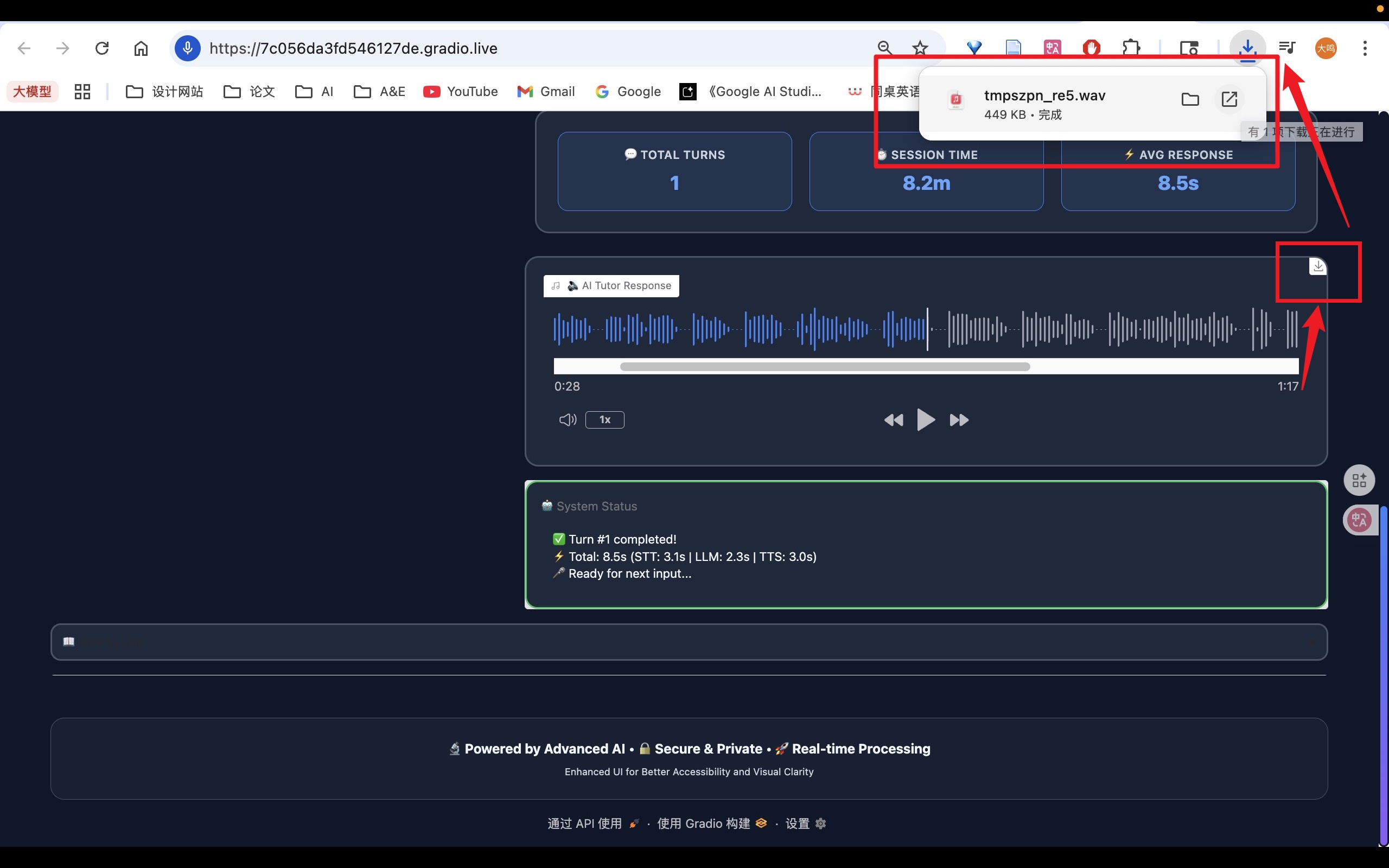Click the rewind audio button
Viewport: 1389px width, 868px height.
[893, 420]
